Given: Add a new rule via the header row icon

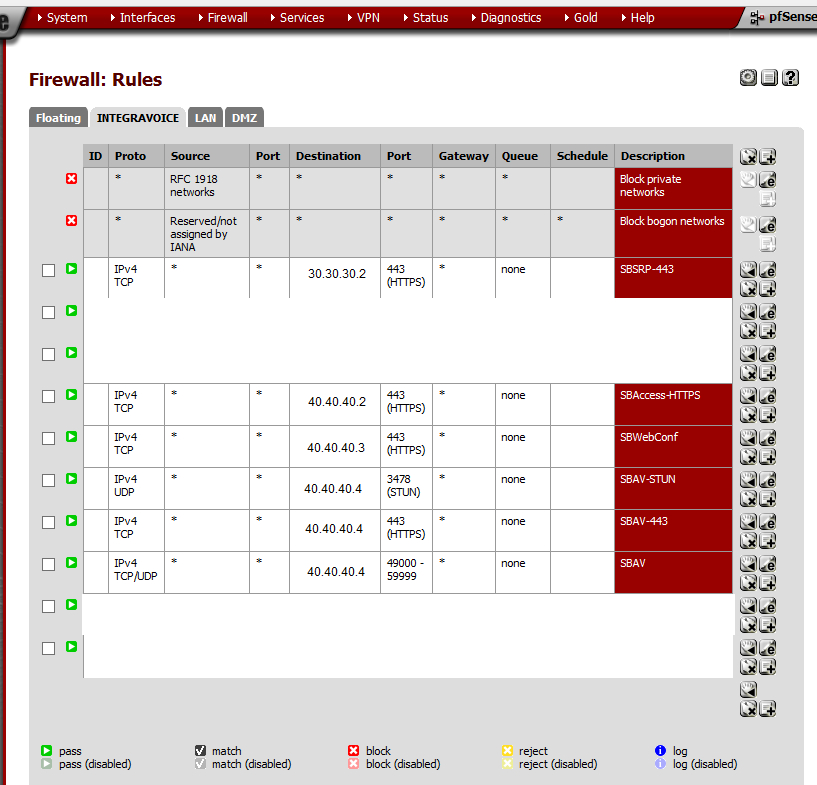Looking at the screenshot, I should pos(768,156).
